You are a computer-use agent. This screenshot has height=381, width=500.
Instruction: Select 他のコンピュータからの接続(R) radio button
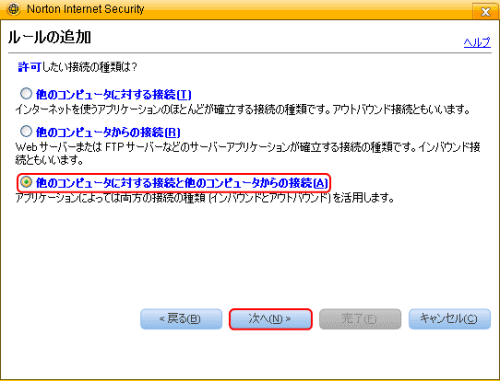[26, 131]
